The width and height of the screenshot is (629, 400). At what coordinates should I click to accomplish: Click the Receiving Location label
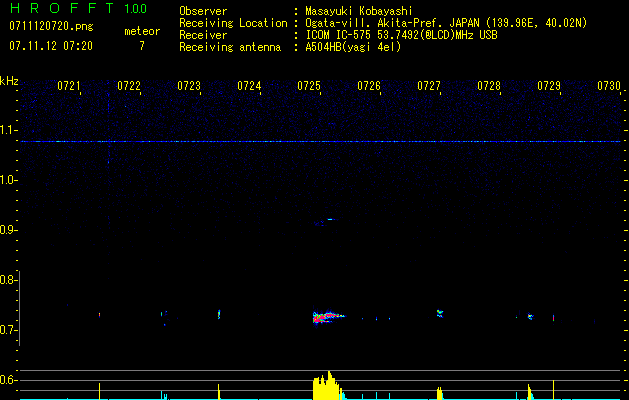233,23
